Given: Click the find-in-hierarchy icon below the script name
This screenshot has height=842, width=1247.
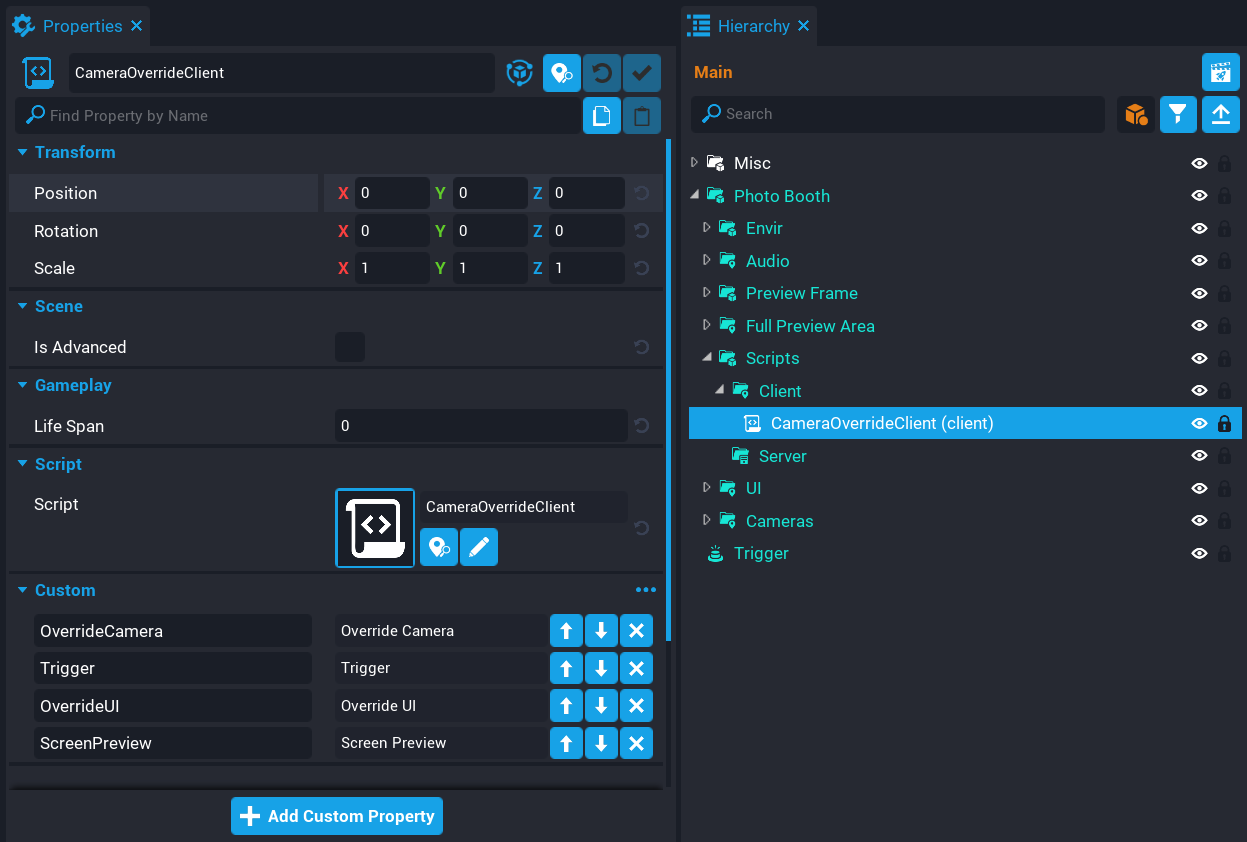Looking at the screenshot, I should 438,547.
